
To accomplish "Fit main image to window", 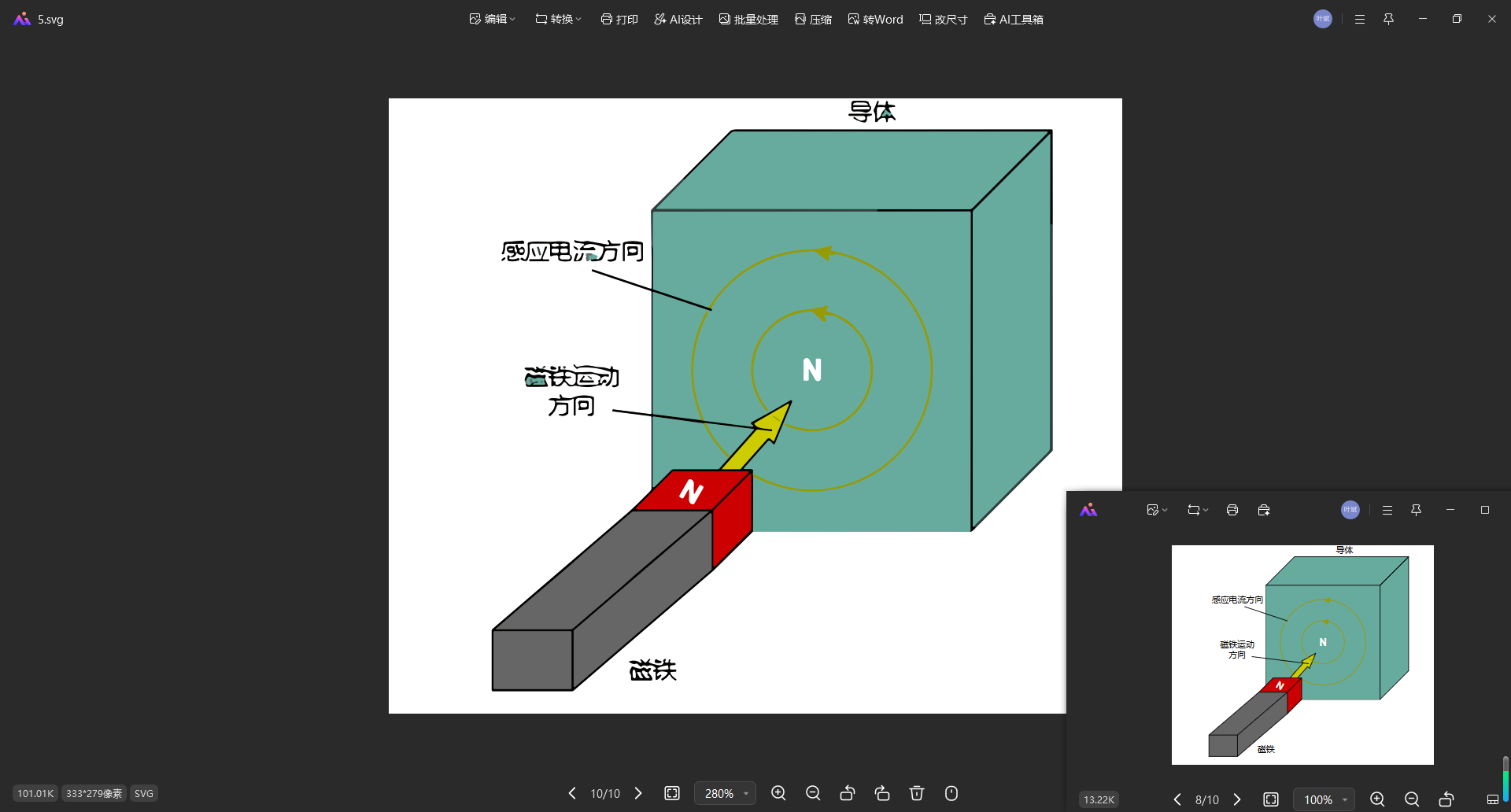I will click(672, 793).
